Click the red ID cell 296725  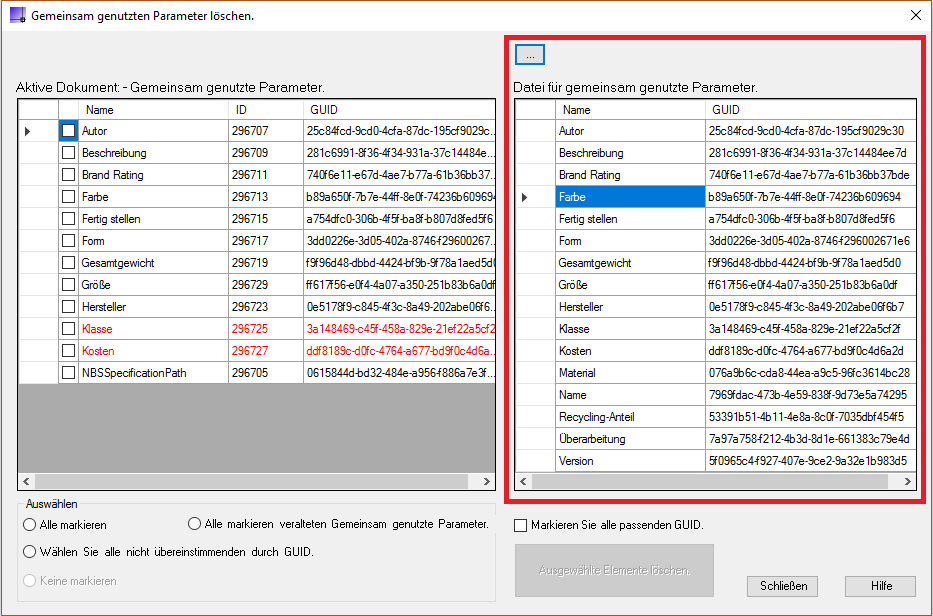266,329
